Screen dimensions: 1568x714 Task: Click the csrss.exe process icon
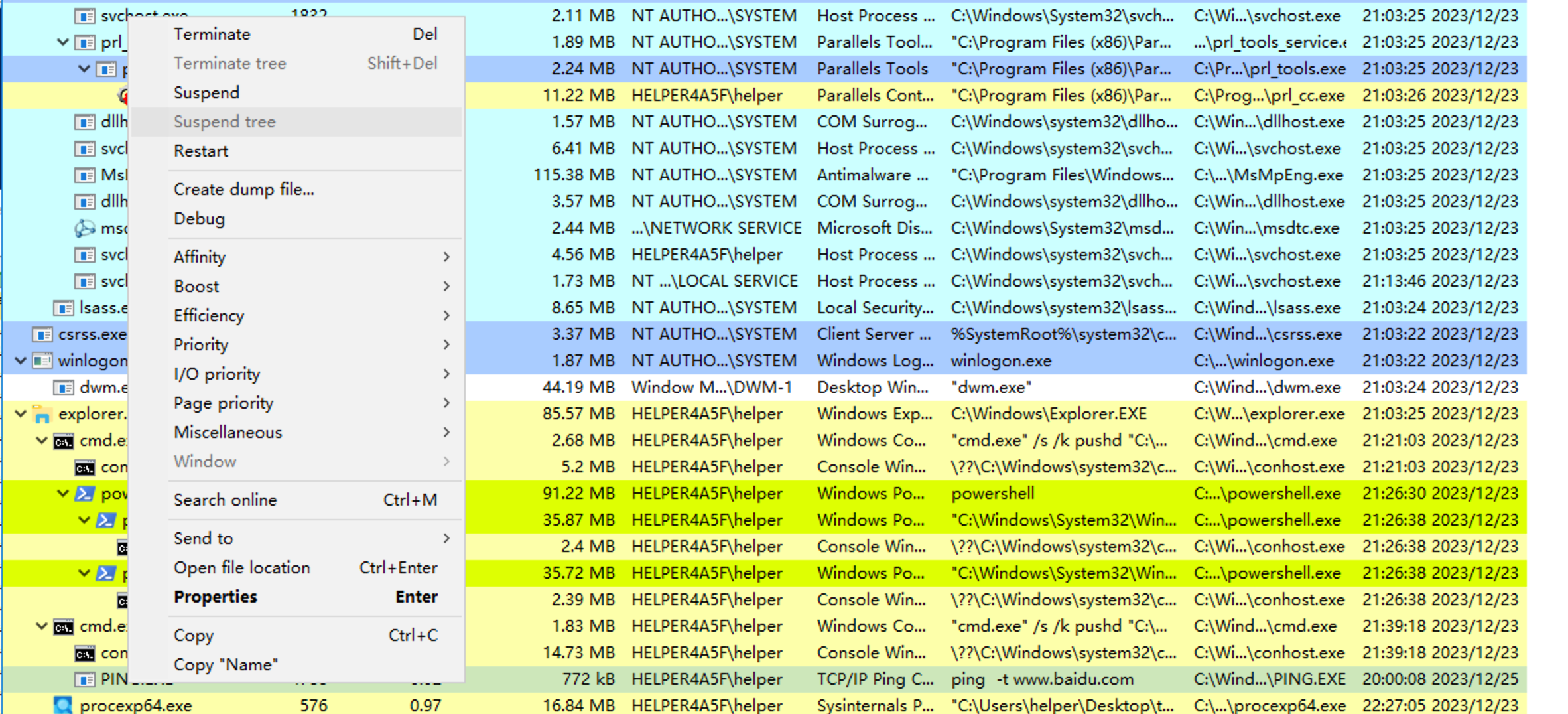click(x=42, y=334)
